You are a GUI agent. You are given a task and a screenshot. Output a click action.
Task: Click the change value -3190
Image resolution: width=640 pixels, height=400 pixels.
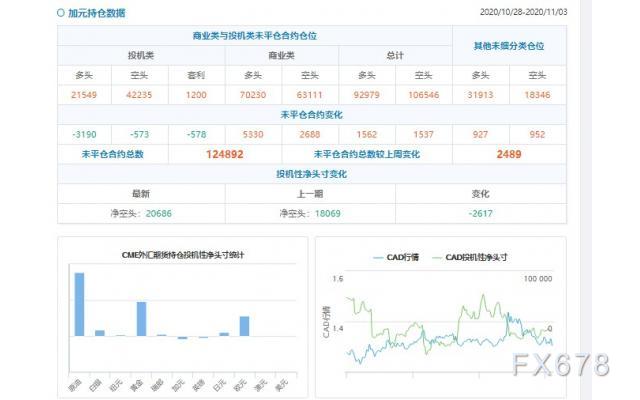coord(84,134)
